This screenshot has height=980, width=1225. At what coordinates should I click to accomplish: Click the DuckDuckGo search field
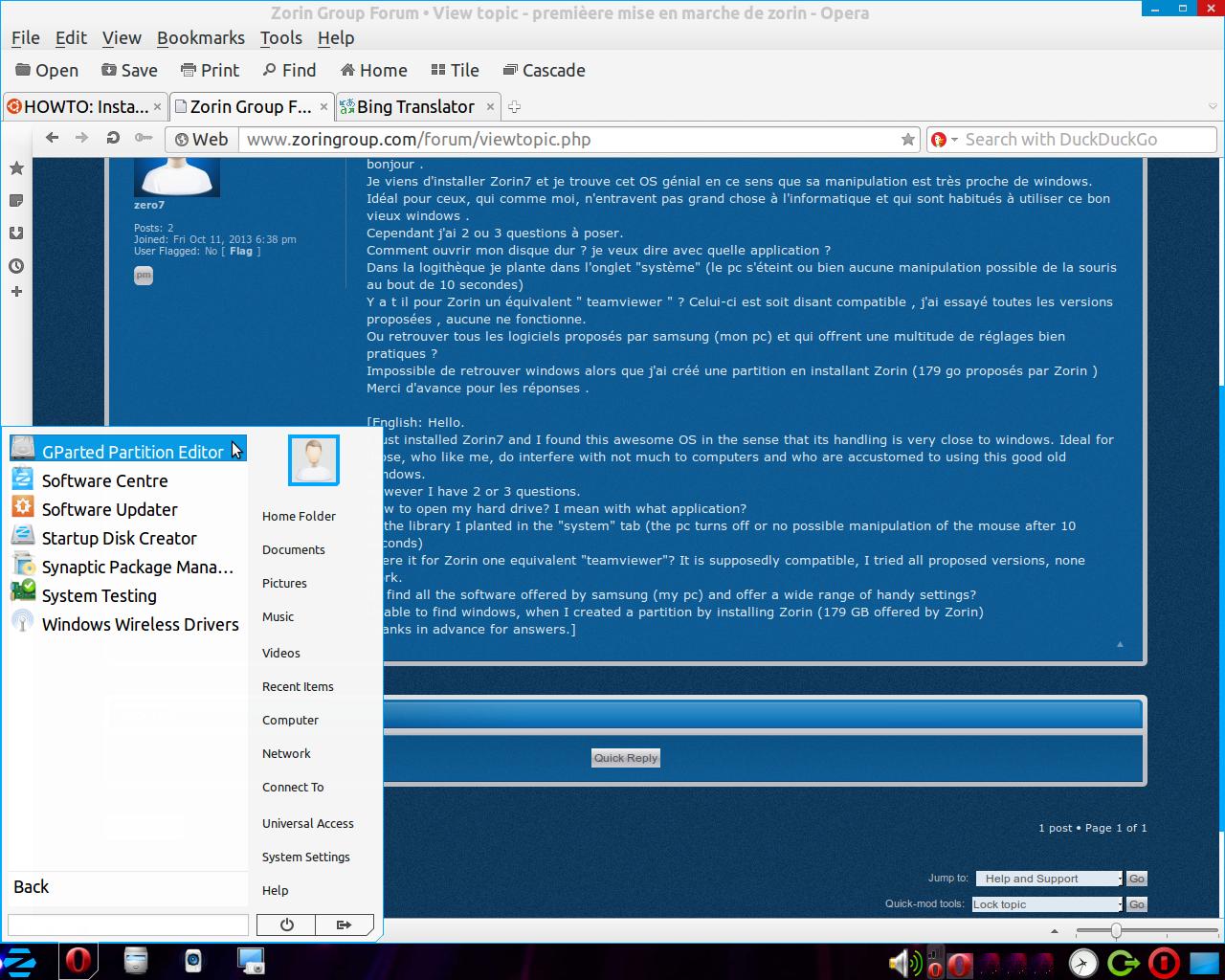(1081, 140)
